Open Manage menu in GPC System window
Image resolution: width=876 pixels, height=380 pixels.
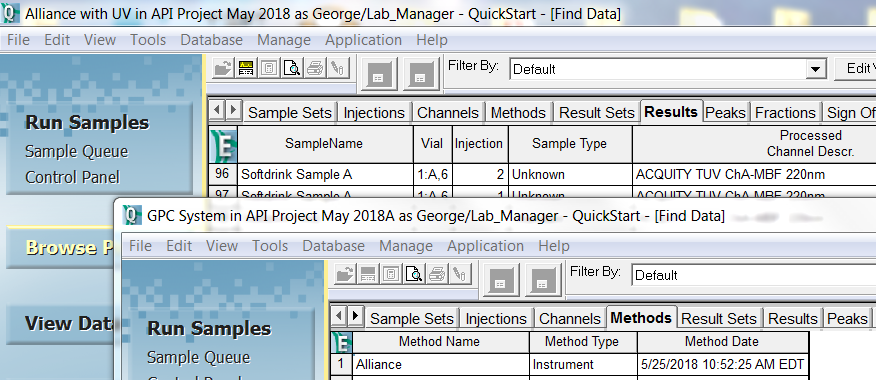pos(406,245)
